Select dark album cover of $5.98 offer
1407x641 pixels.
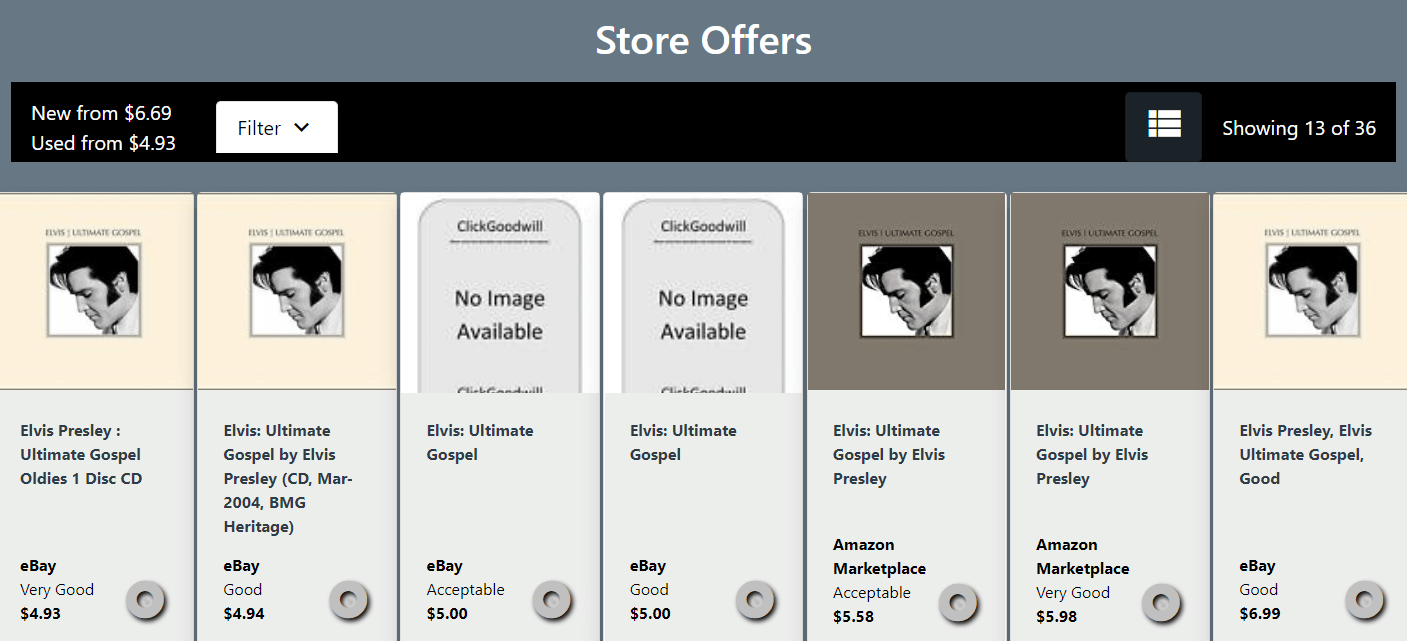pyautogui.click(x=1109, y=290)
